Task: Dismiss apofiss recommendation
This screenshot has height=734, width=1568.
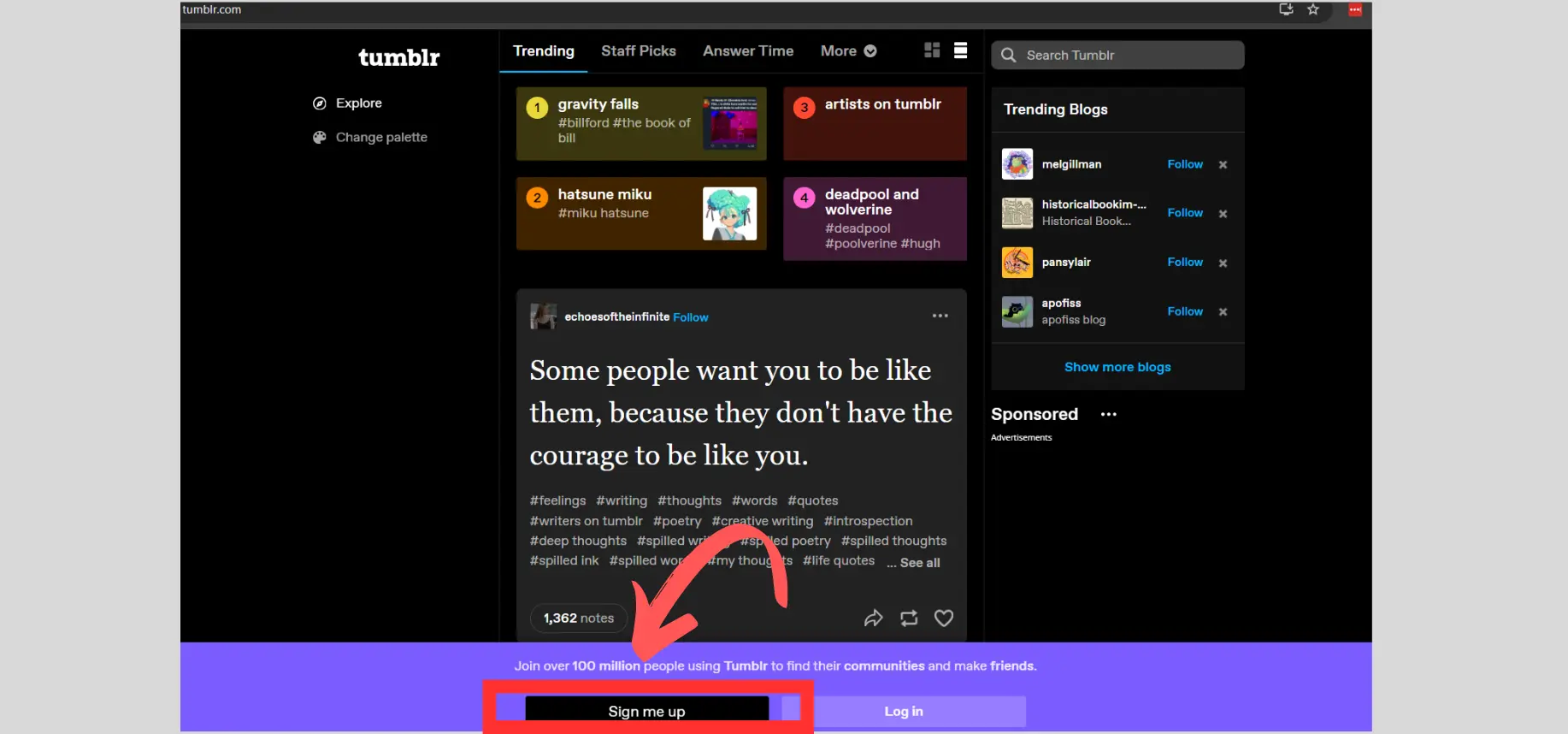Action: pyautogui.click(x=1223, y=312)
